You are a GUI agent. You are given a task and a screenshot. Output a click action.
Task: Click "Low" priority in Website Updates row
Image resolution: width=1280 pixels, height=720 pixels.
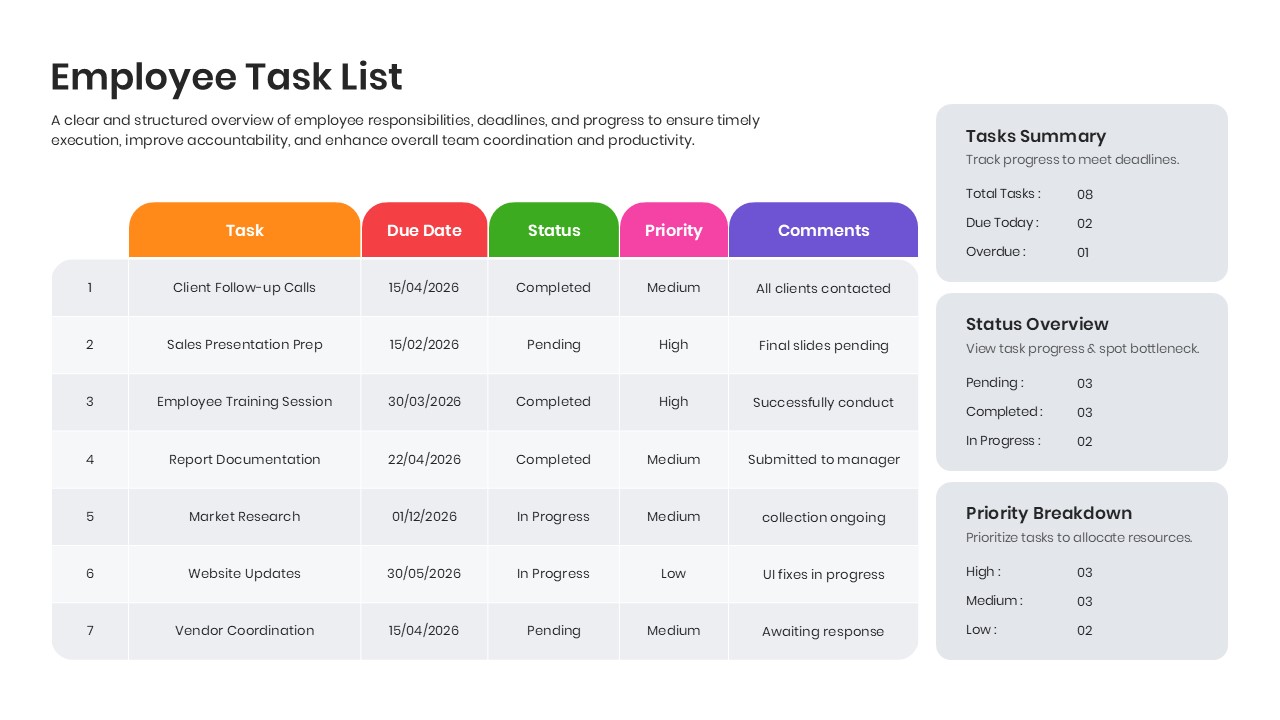click(673, 574)
